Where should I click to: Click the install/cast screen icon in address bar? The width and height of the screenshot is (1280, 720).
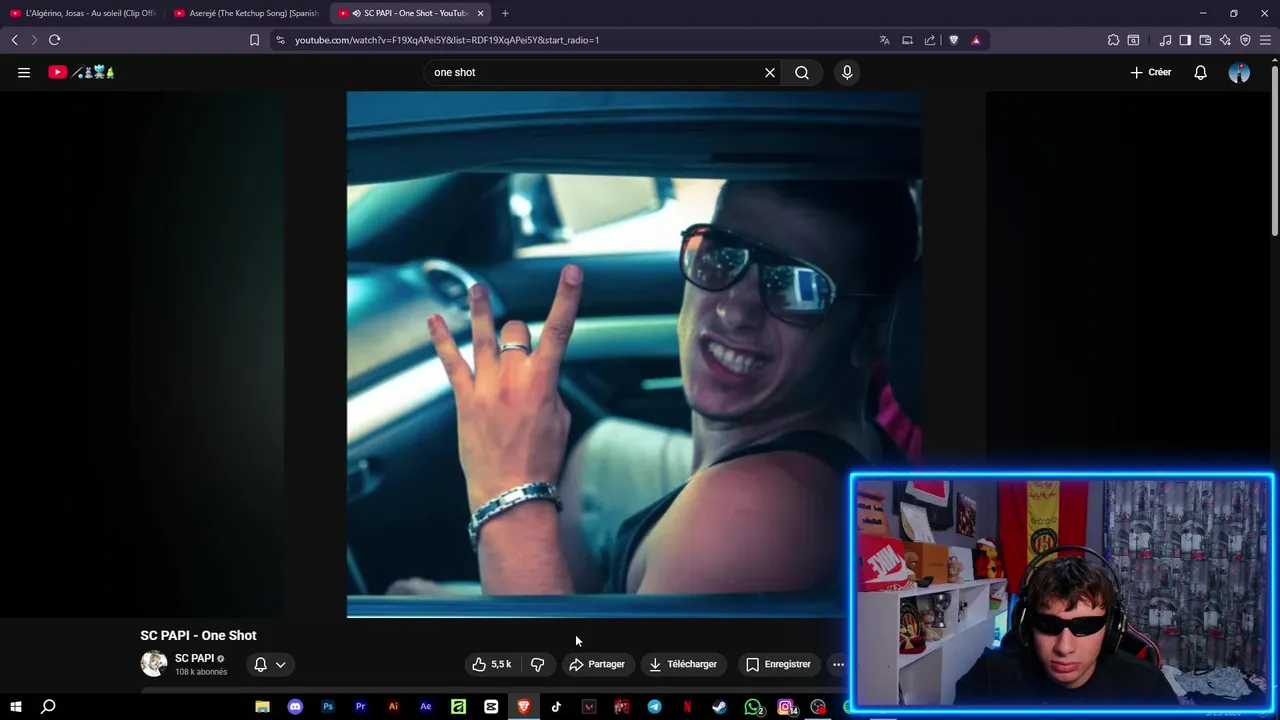(x=907, y=40)
